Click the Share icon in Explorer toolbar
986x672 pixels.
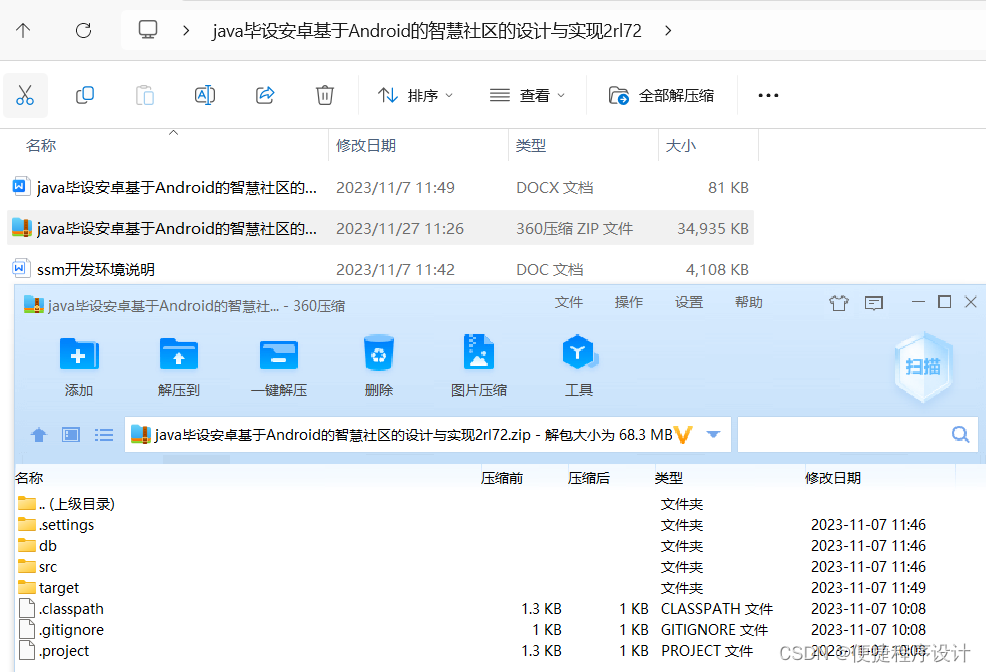(264, 94)
